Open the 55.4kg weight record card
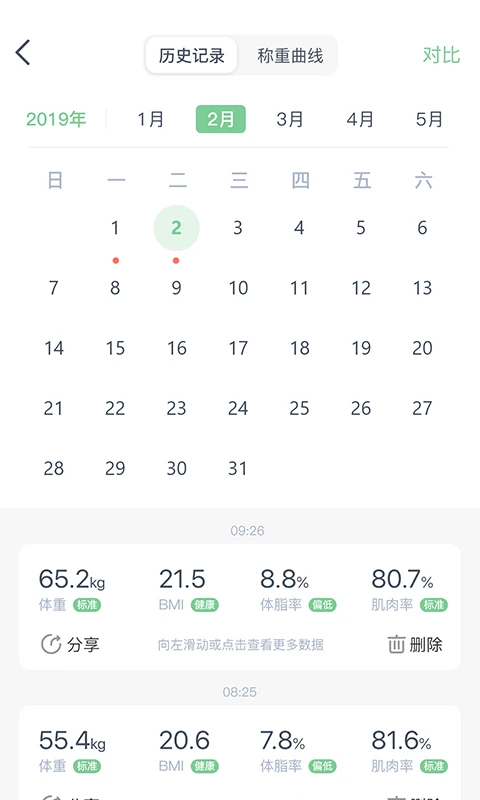 240,753
